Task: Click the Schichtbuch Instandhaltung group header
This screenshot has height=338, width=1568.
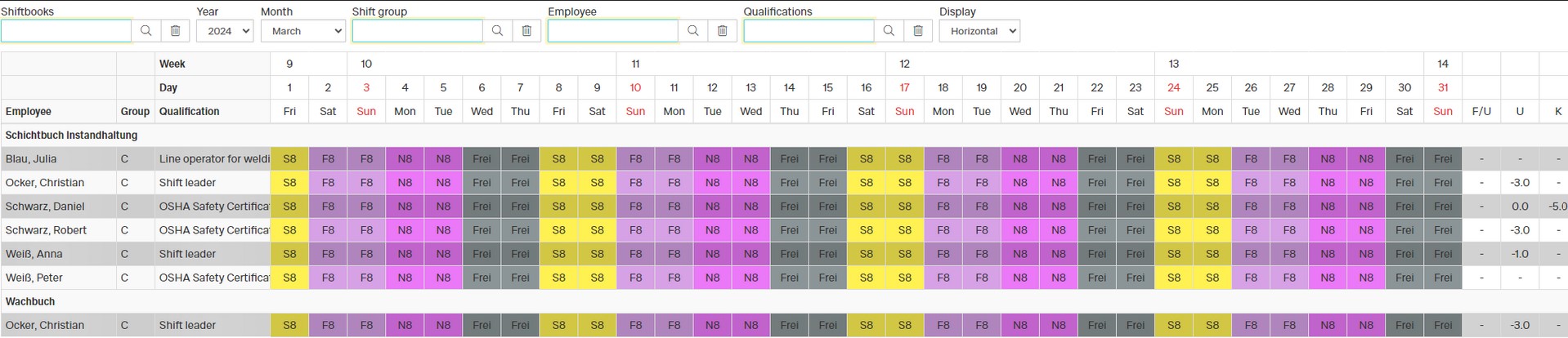Action: point(72,136)
